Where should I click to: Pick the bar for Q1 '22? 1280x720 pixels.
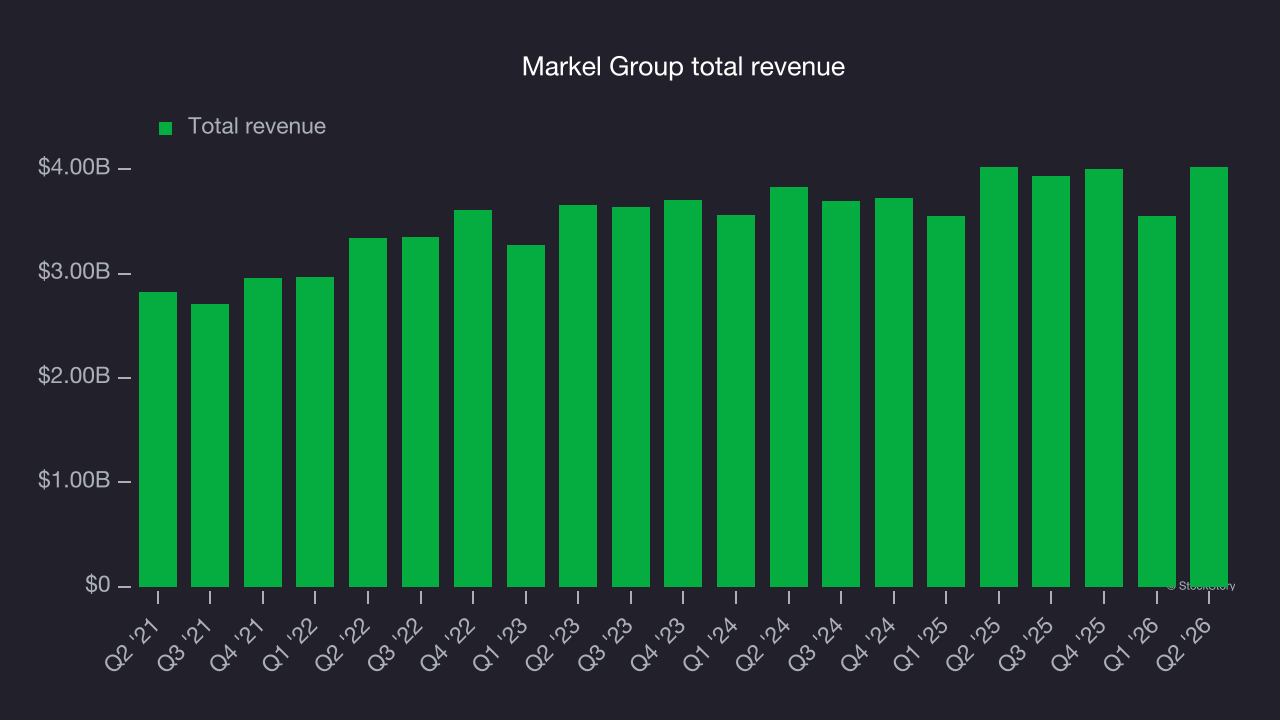point(315,432)
